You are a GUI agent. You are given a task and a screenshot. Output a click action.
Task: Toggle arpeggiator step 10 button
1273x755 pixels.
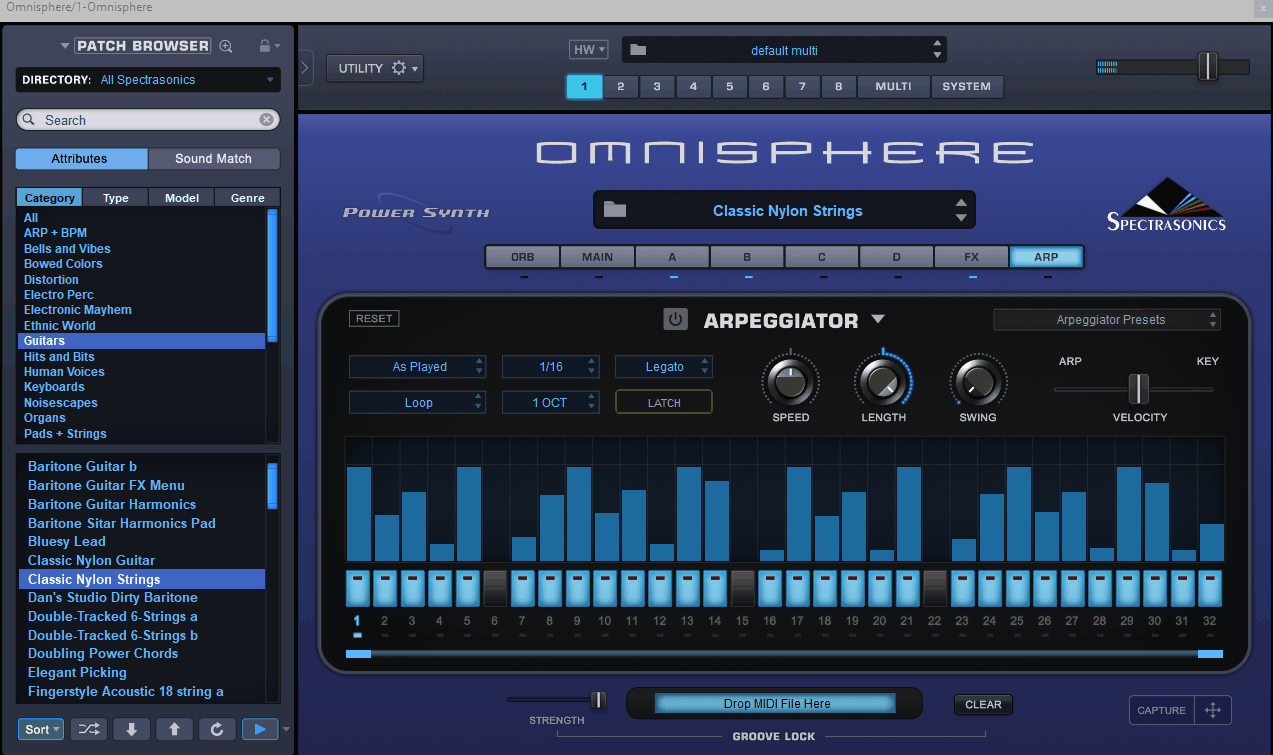tap(605, 588)
